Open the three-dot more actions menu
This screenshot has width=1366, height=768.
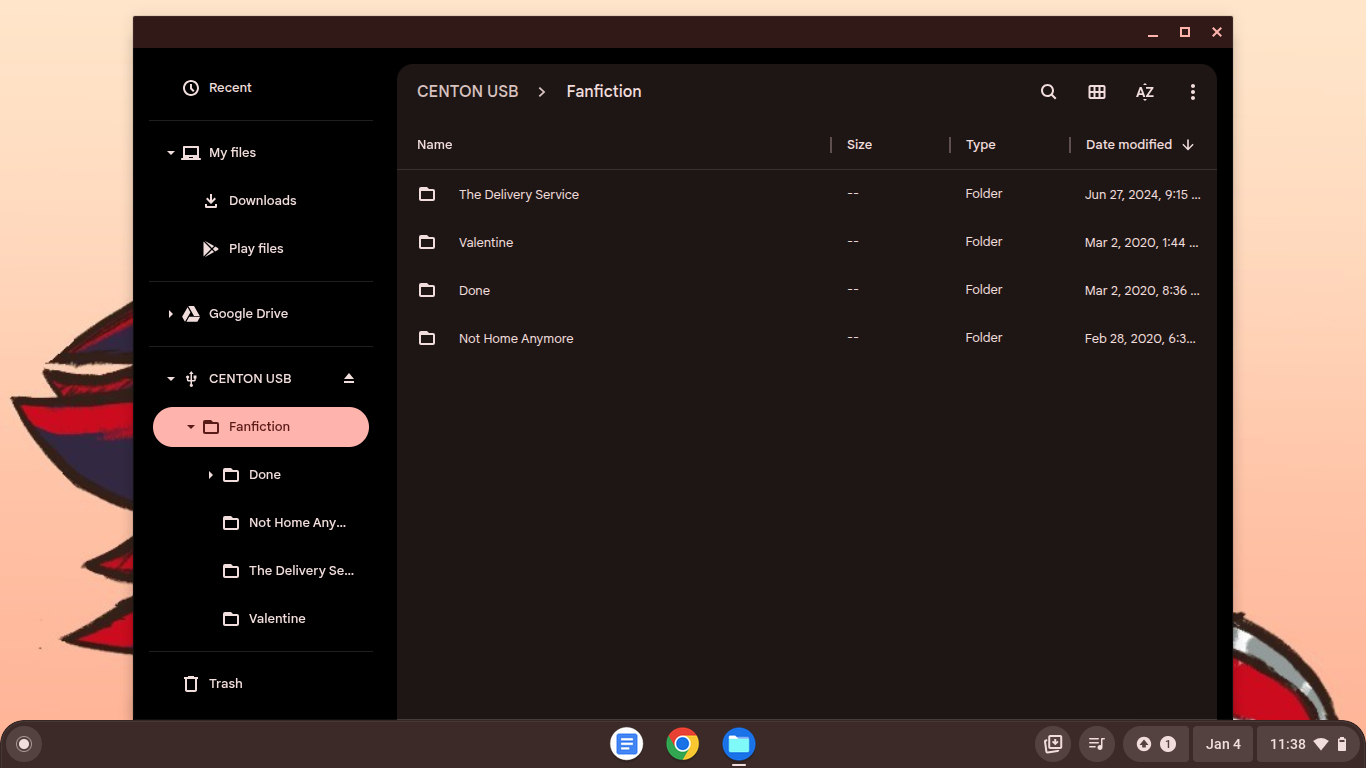1193,92
